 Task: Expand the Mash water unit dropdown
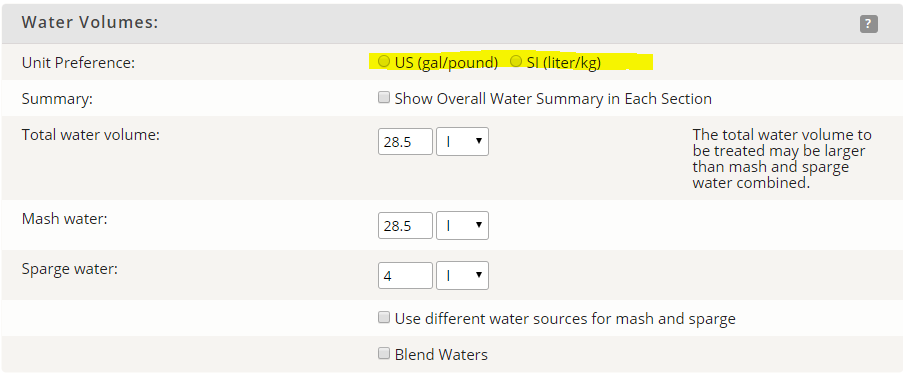pos(462,226)
